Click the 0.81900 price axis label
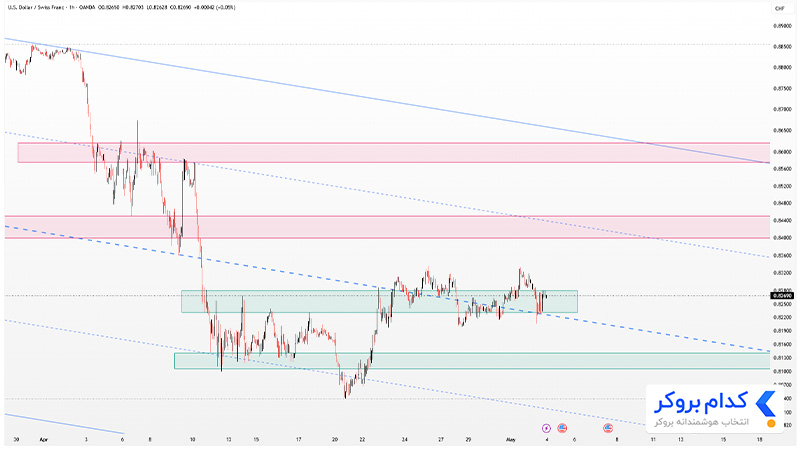Image resolution: width=800 pixels, height=450 pixels. pos(782,331)
